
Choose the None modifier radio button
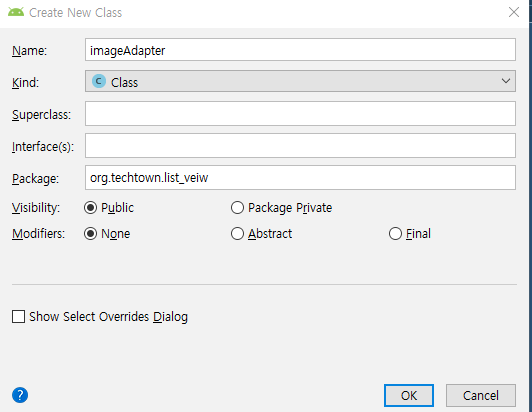pos(91,233)
